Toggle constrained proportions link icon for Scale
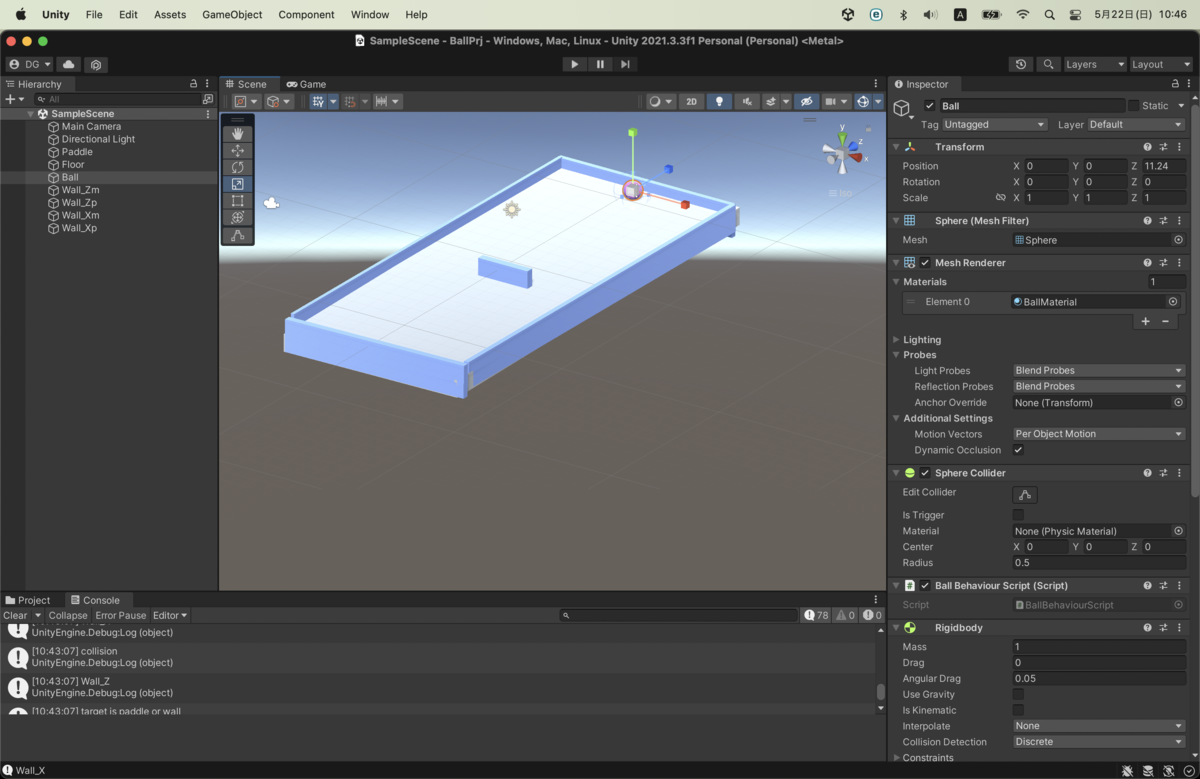 [1000, 198]
